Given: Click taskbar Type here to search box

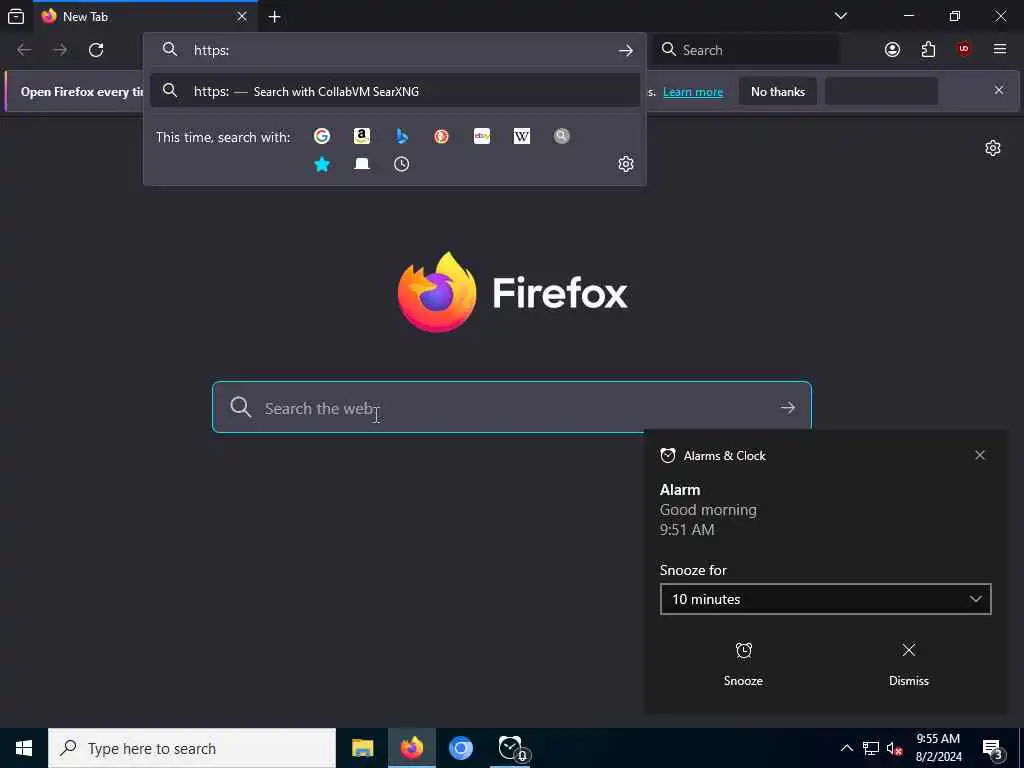Looking at the screenshot, I should [192, 748].
